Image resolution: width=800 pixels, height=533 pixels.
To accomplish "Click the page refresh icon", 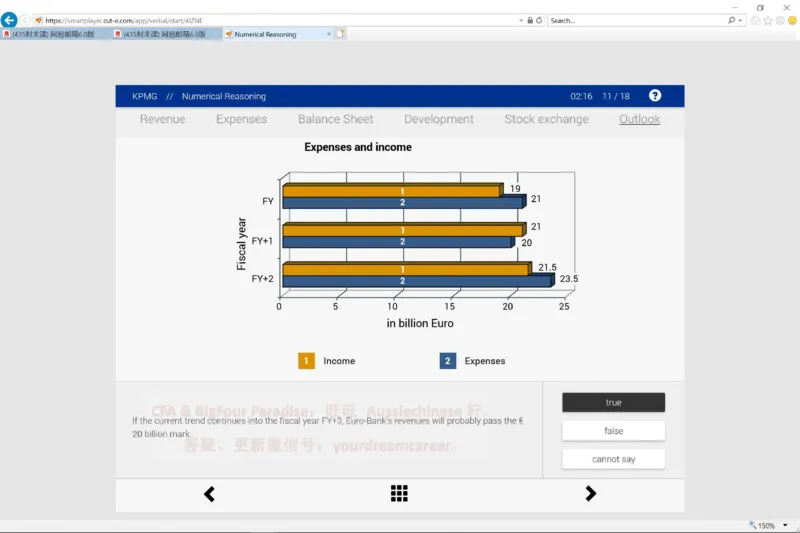I will [x=539, y=20].
